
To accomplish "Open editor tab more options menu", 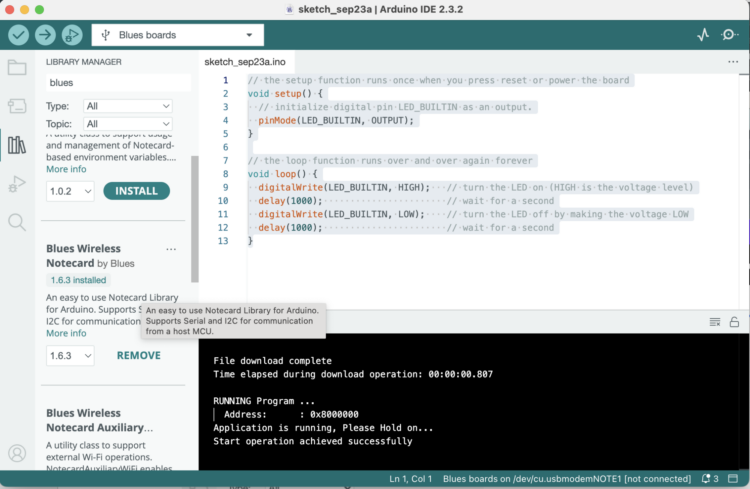I will [x=733, y=62].
